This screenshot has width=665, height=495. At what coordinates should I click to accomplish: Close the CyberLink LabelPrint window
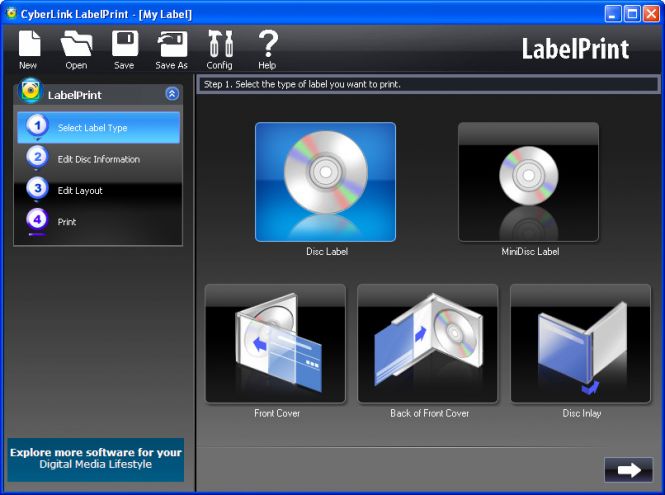pyautogui.click(x=651, y=14)
